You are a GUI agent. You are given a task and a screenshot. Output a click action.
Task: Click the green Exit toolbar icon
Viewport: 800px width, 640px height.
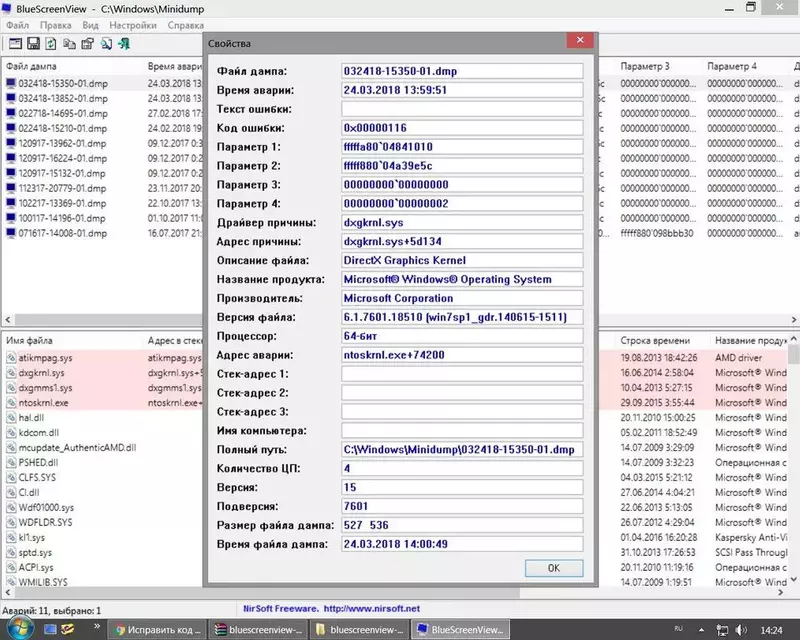coord(124,44)
